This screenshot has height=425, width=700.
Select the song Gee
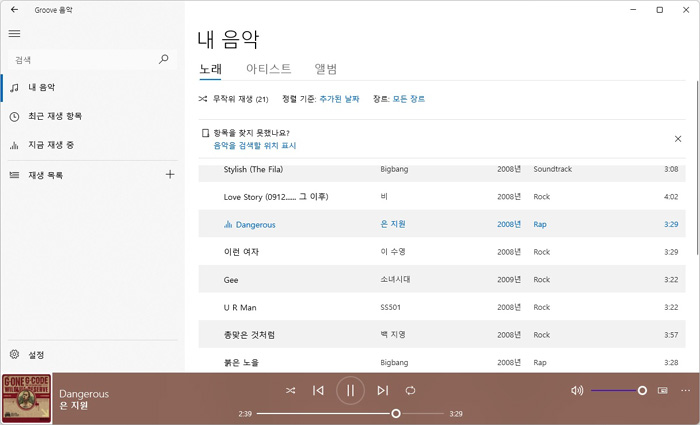[442, 279]
